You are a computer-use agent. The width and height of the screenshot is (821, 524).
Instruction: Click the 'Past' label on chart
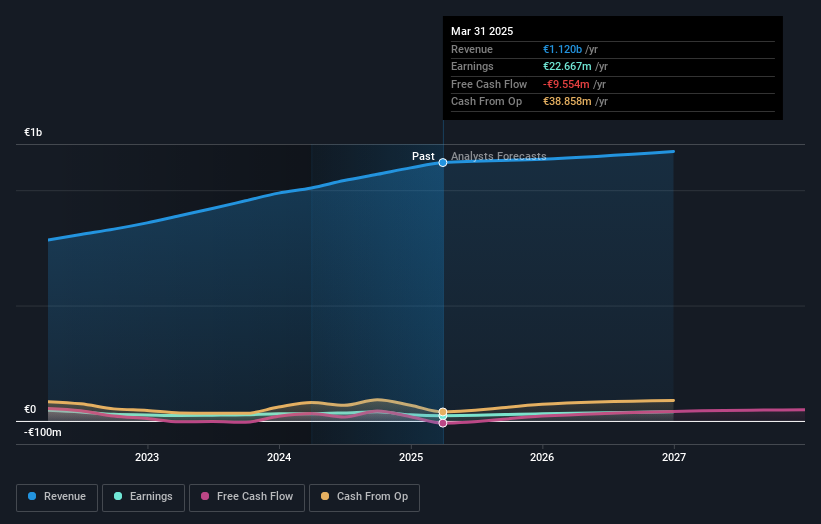pyautogui.click(x=423, y=156)
